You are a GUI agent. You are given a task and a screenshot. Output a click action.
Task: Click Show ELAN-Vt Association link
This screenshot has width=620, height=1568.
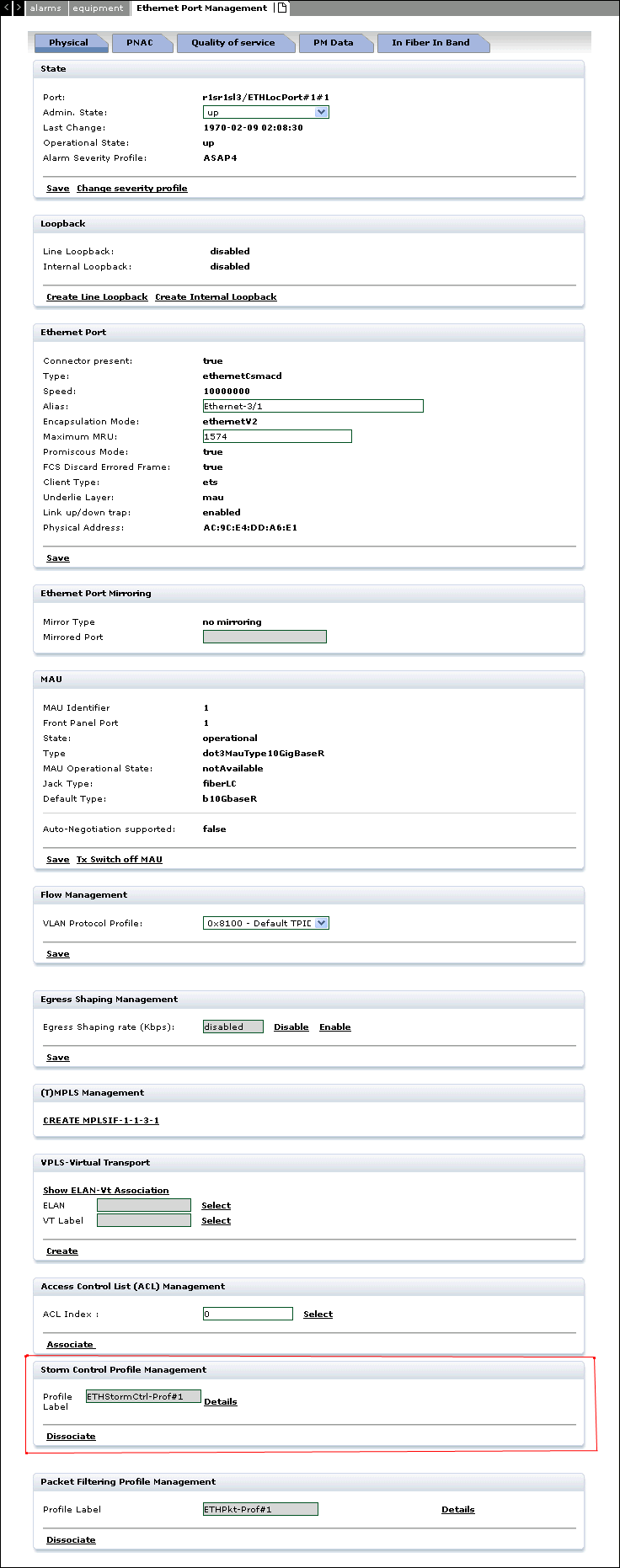point(106,1191)
